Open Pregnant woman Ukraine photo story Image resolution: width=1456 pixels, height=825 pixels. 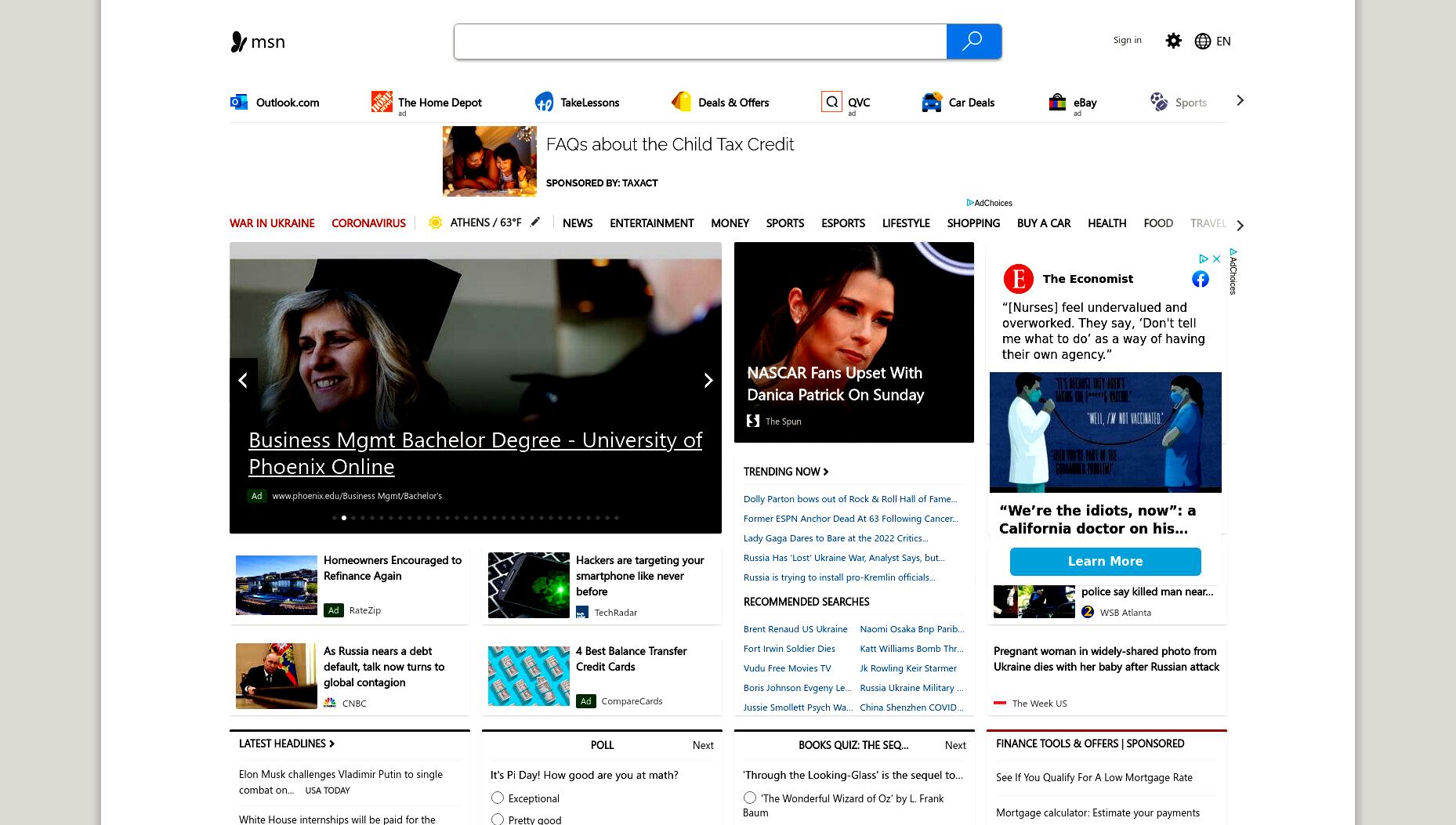point(1106,659)
